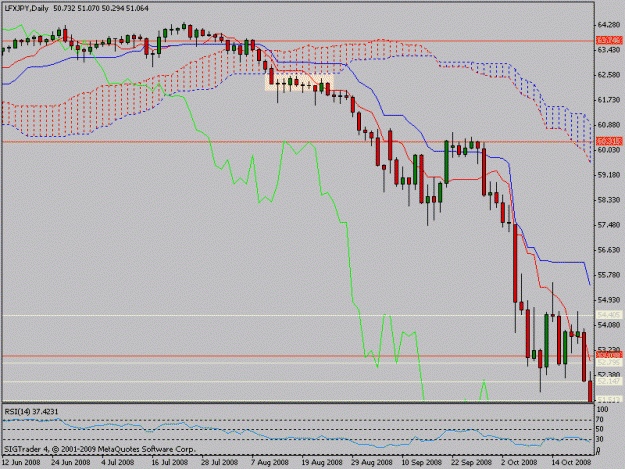This screenshot has height=469, width=625.
Task: Select the 29 Aug 2008 date label
Action: click(x=371, y=462)
